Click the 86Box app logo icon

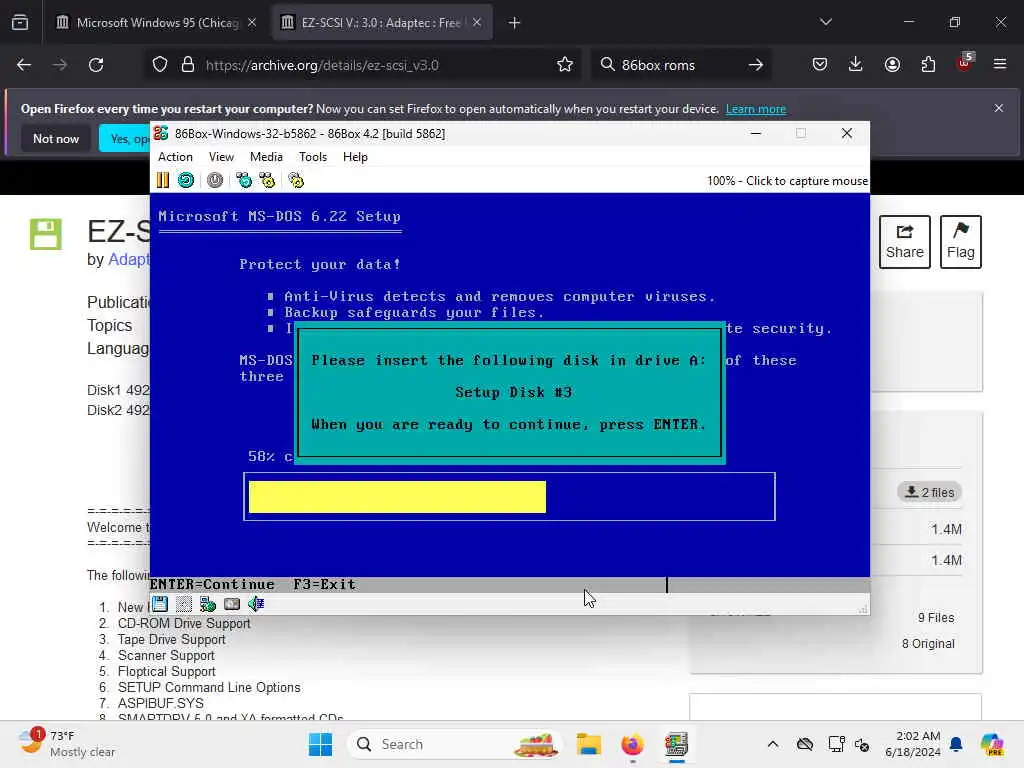(x=161, y=133)
